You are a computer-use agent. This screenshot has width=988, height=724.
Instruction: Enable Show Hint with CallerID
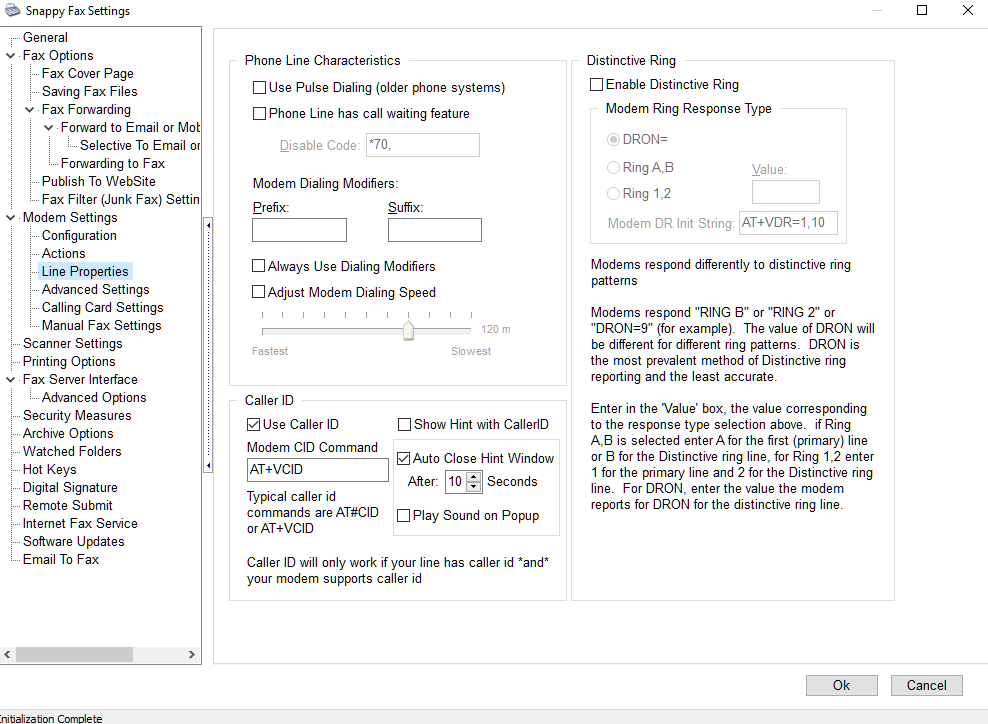[x=405, y=425]
